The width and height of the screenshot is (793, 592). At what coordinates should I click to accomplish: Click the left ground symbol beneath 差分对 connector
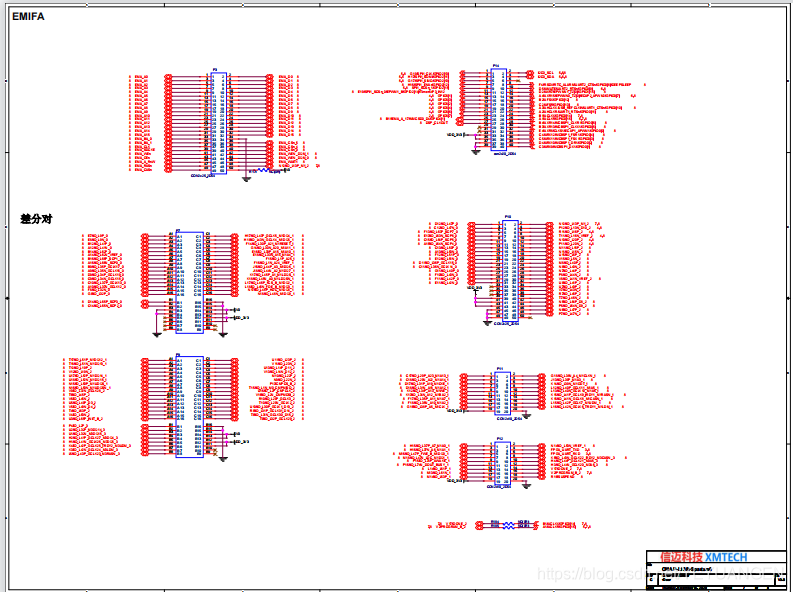(156, 330)
